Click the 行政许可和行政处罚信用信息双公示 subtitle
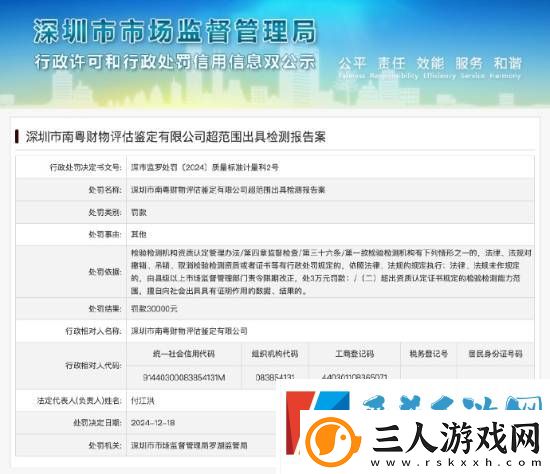This screenshot has width=550, height=474. click(x=175, y=62)
